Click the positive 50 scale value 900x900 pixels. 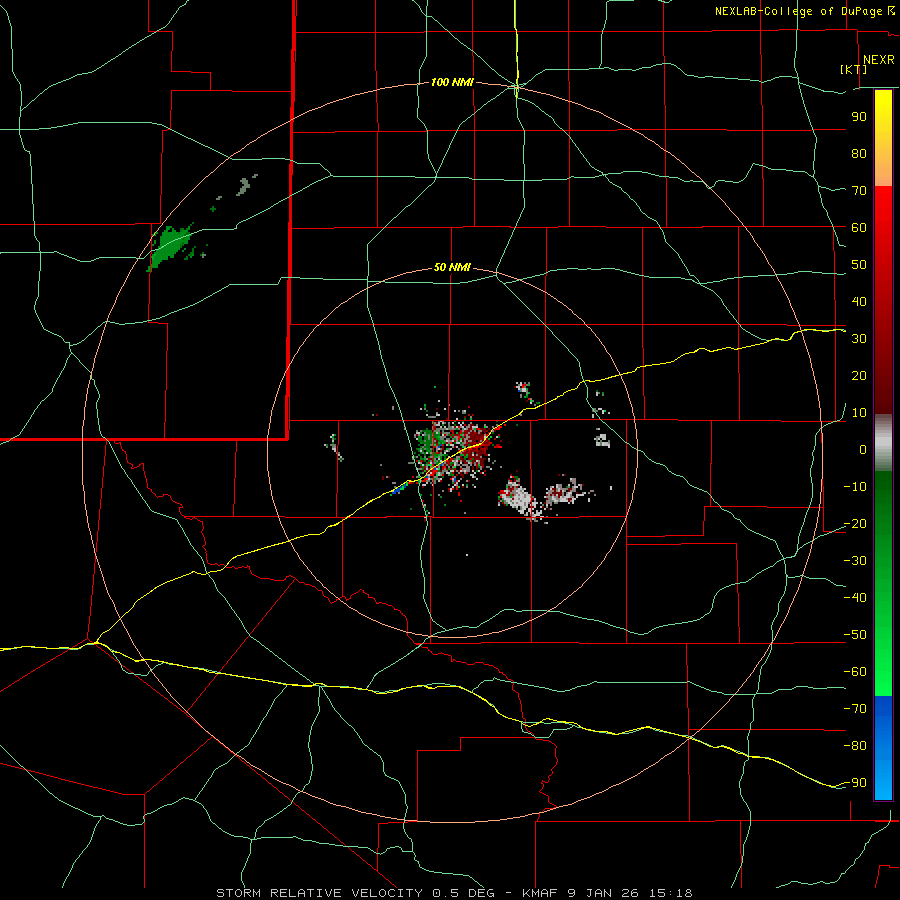click(x=859, y=265)
